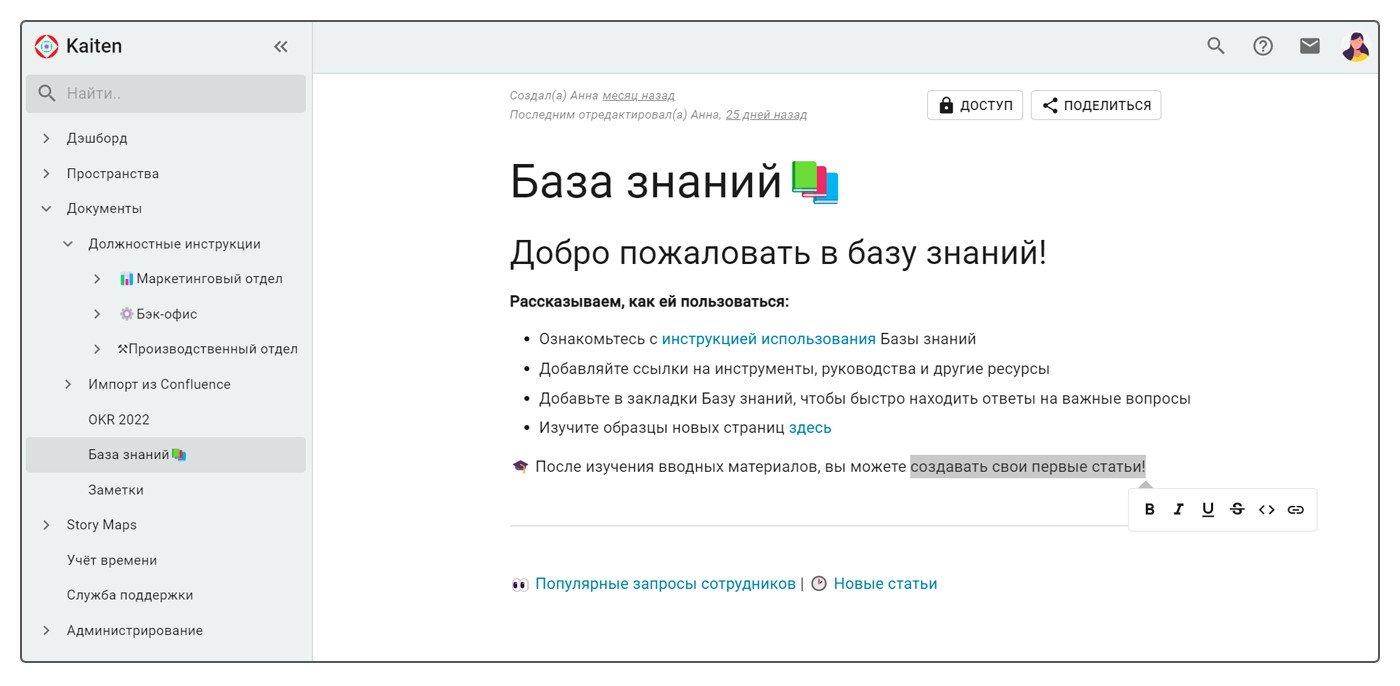Apply bold formatting to selected text
This screenshot has height=686, width=1400.
click(x=1149, y=510)
